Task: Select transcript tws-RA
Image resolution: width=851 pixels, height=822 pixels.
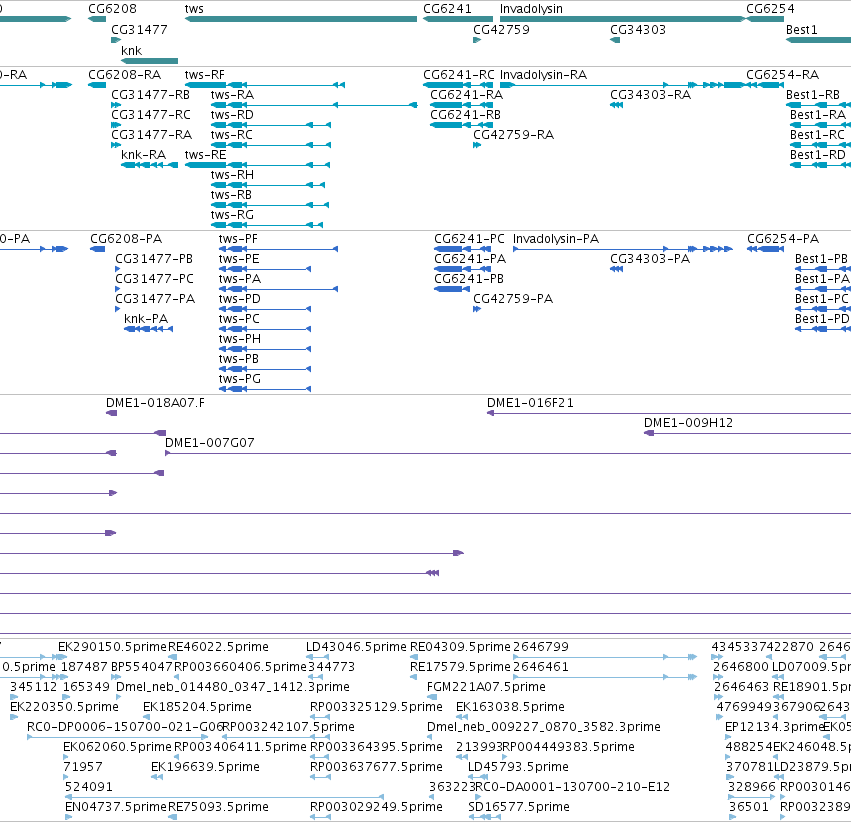Action: [314, 105]
